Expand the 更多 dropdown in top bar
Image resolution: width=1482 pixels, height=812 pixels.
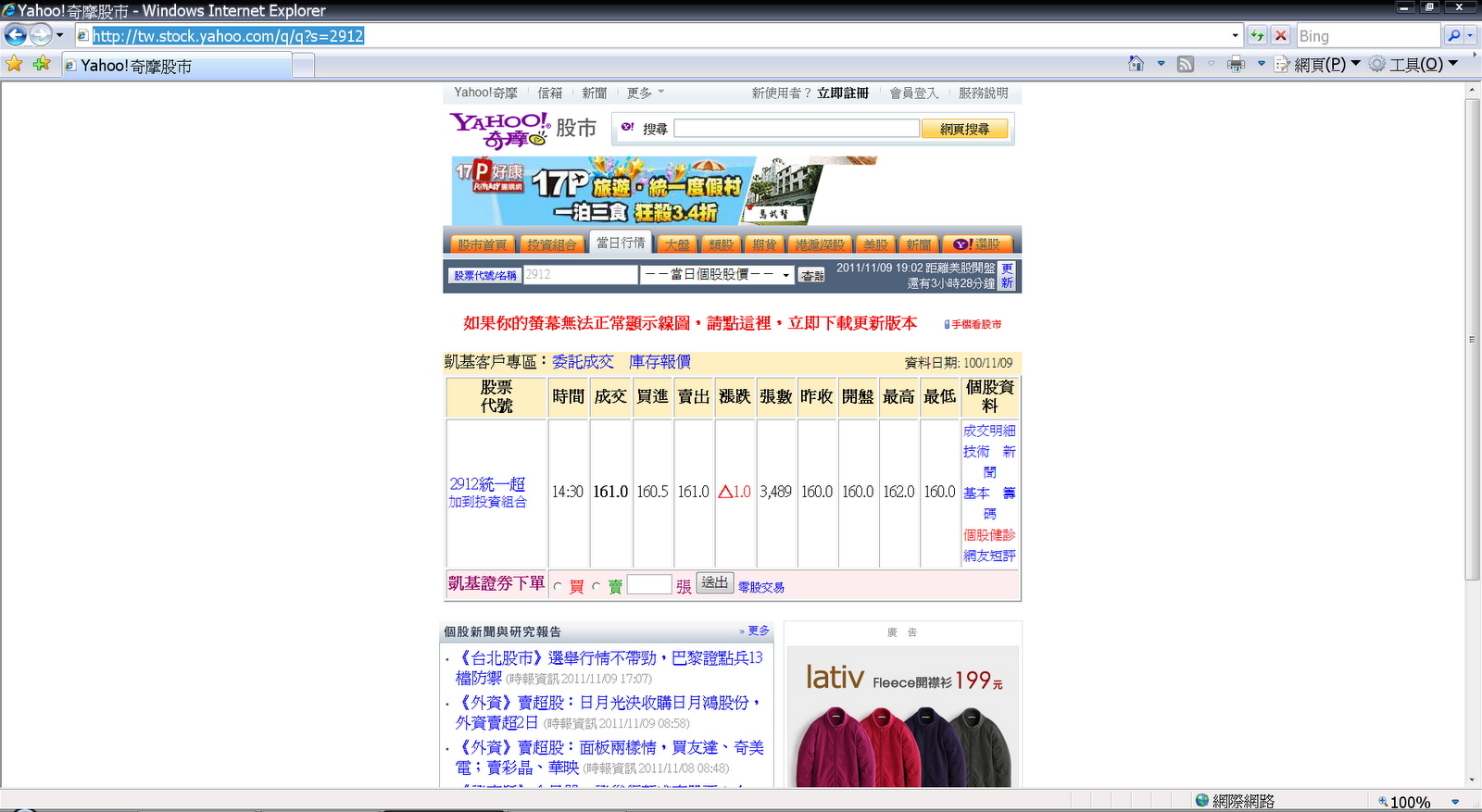(645, 94)
